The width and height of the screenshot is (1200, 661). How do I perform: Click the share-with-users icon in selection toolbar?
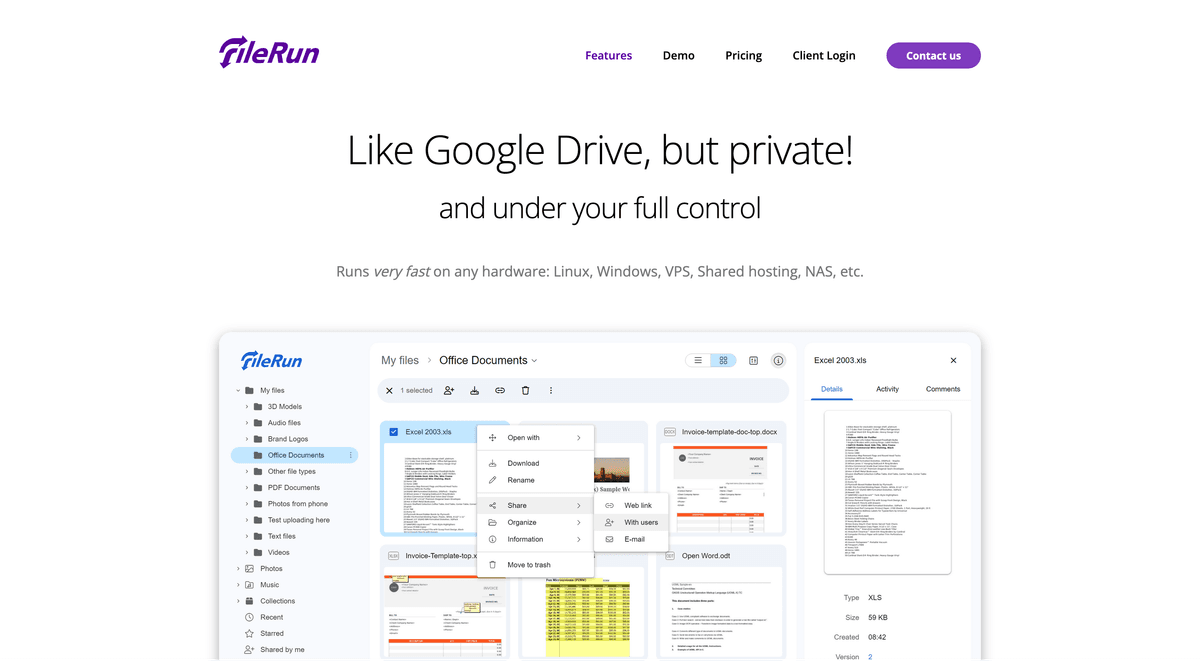449,391
